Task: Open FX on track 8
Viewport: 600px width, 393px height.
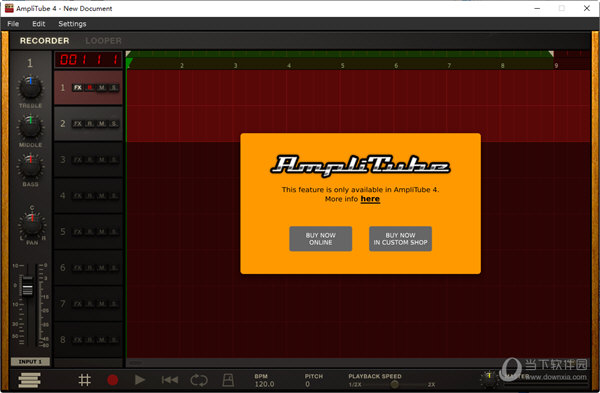Action: (78, 340)
